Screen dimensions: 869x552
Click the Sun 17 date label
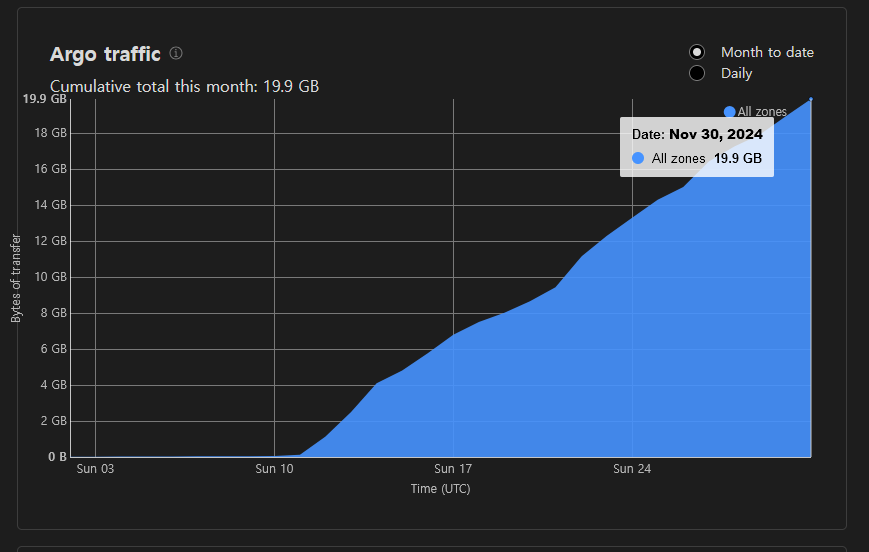(x=453, y=469)
